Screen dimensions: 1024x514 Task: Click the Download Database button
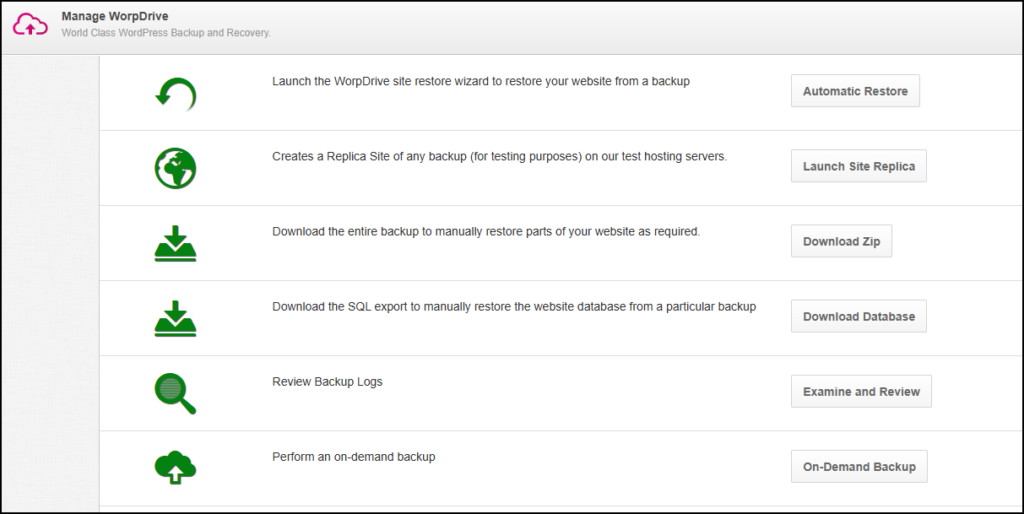858,316
